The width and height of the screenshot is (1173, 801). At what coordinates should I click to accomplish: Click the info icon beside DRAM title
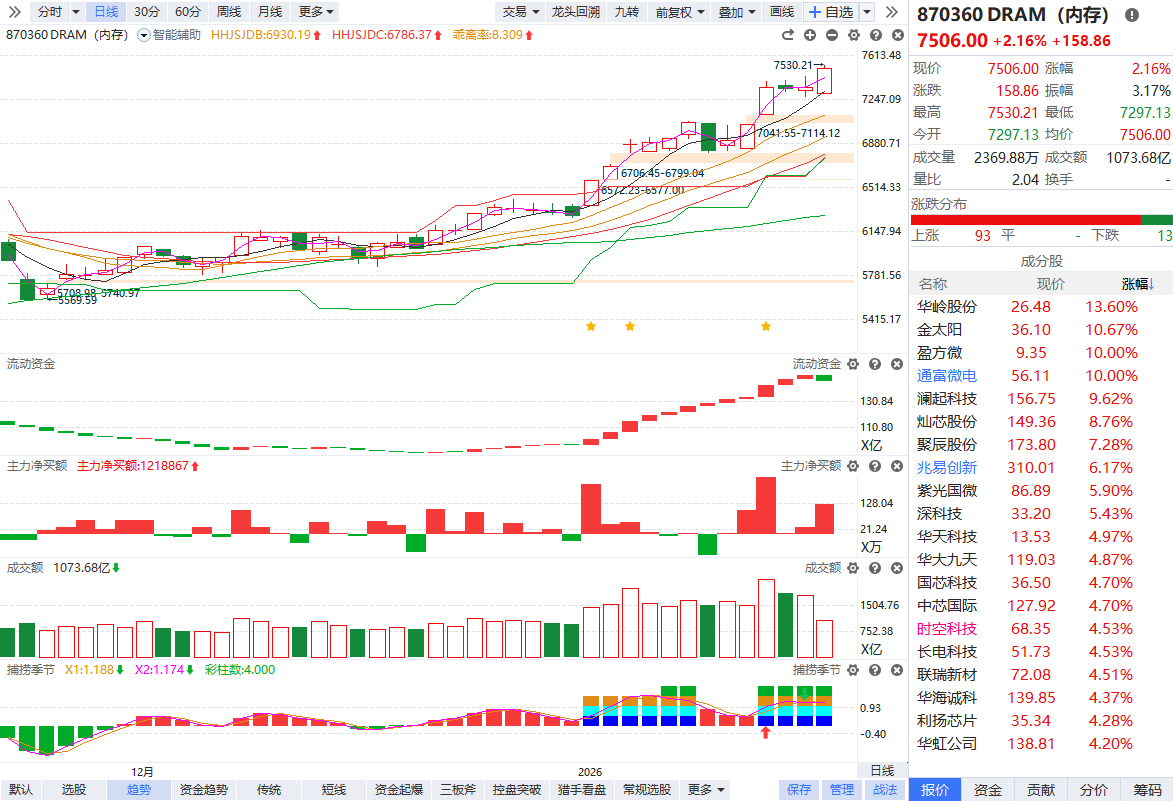1131,16
